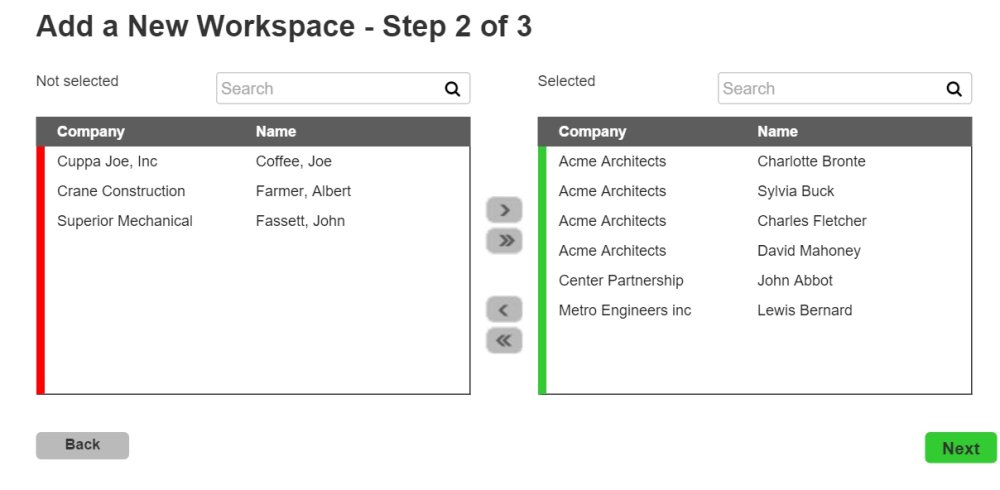Focus the Not selected search field

[330, 89]
